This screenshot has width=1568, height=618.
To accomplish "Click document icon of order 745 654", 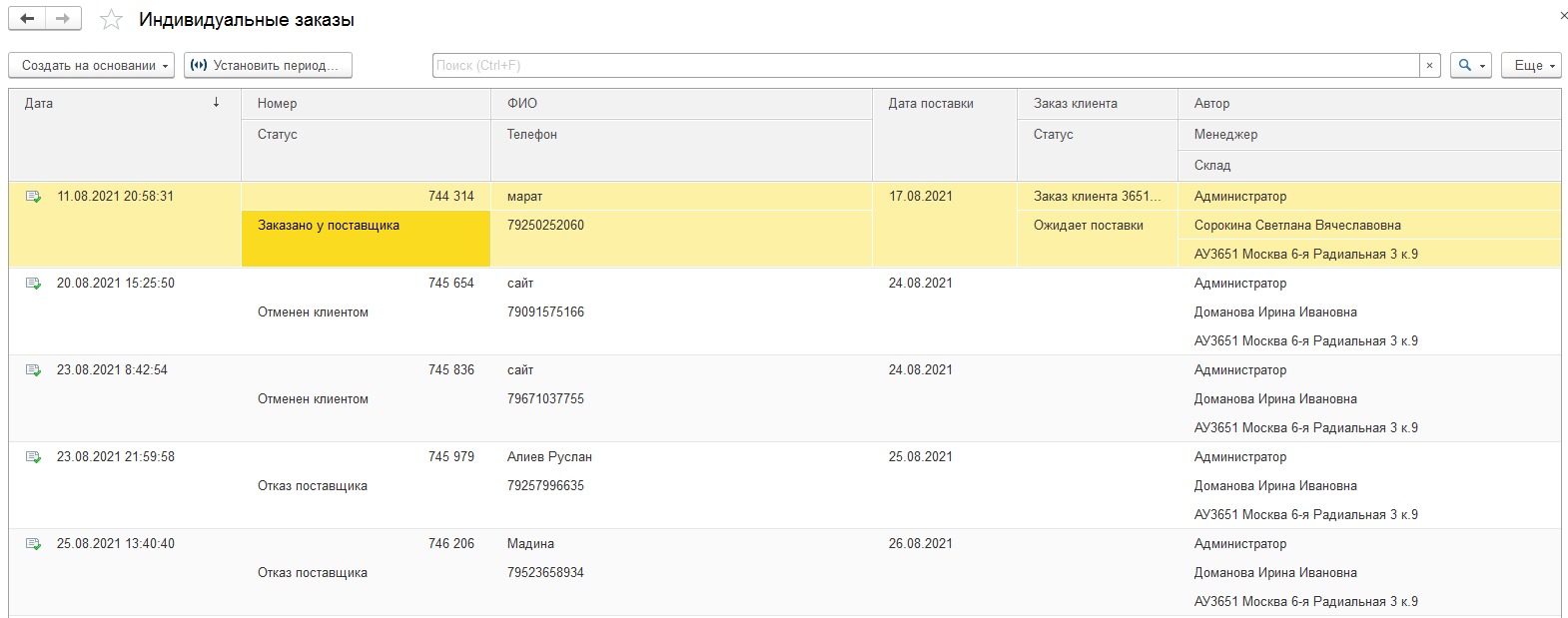I will [34, 284].
